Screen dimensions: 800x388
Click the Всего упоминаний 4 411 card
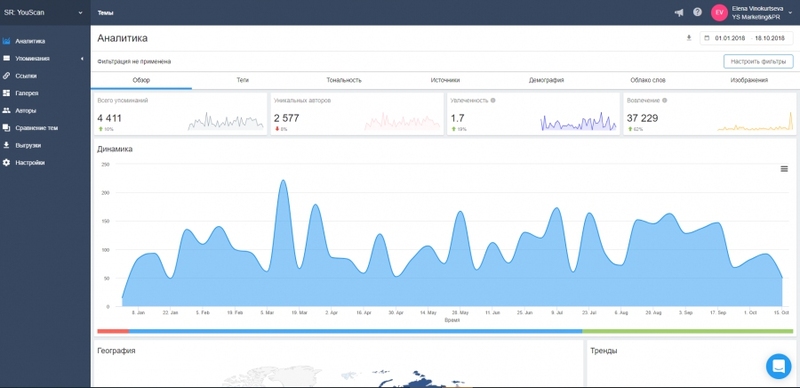[181, 114]
